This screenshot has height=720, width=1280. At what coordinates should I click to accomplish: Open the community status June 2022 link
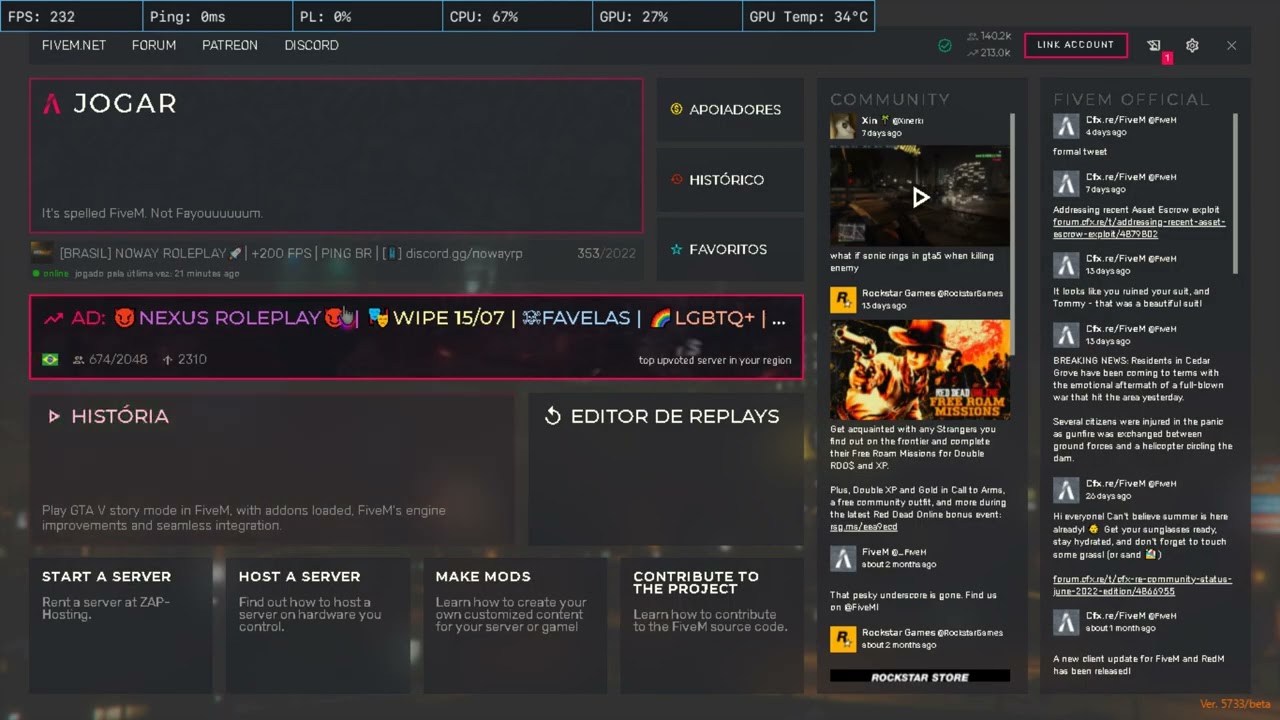(1142, 585)
